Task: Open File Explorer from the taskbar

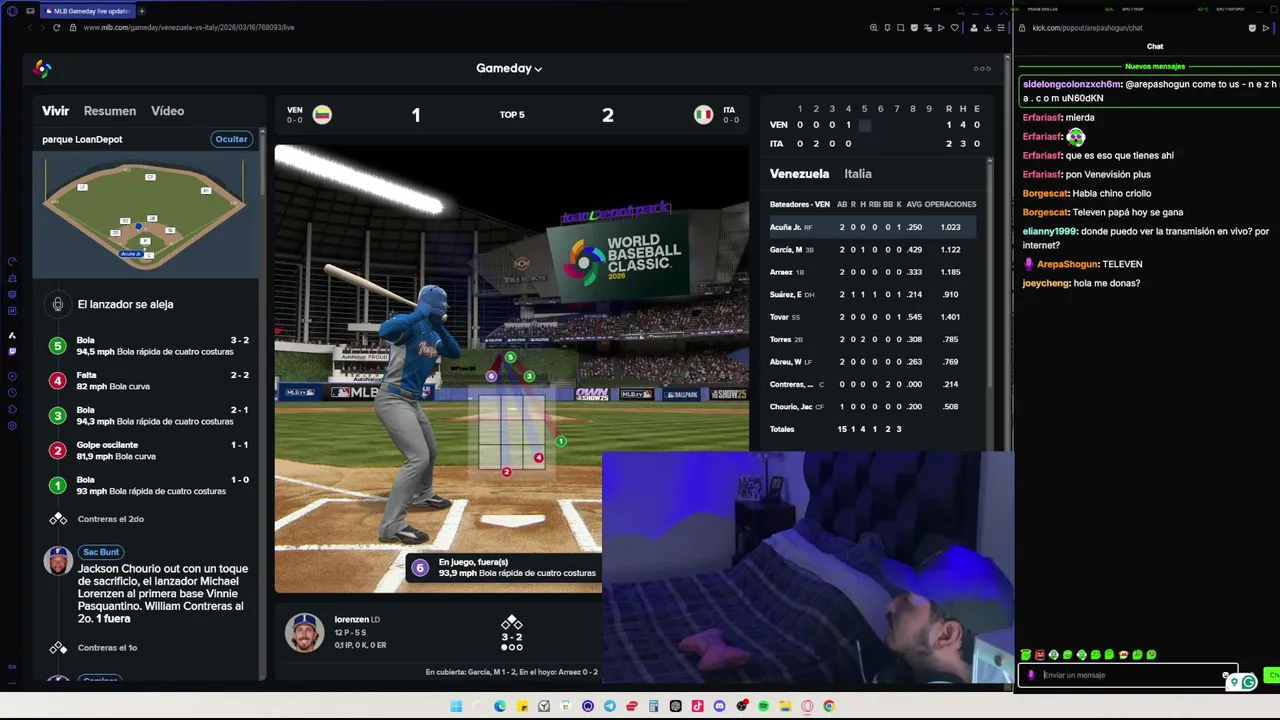Action: tap(785, 706)
